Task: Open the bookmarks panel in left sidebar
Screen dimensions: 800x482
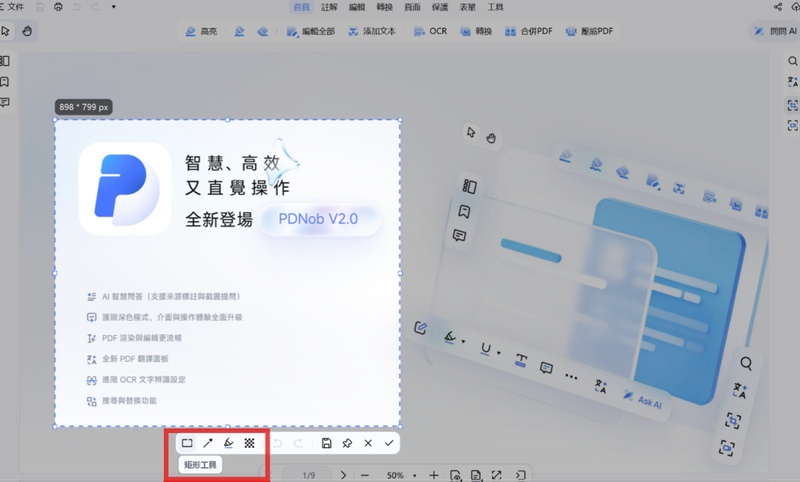Action: click(x=5, y=82)
